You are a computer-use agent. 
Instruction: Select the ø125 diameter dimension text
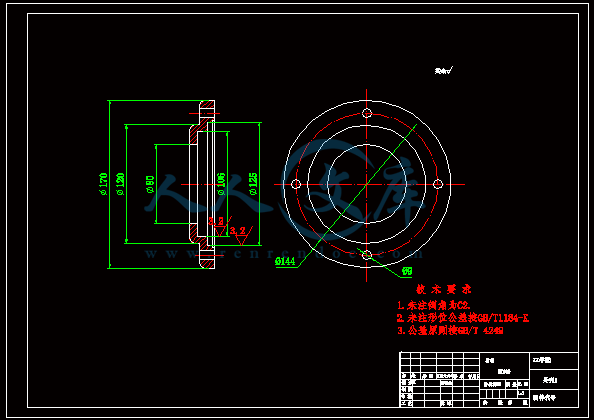253,184
